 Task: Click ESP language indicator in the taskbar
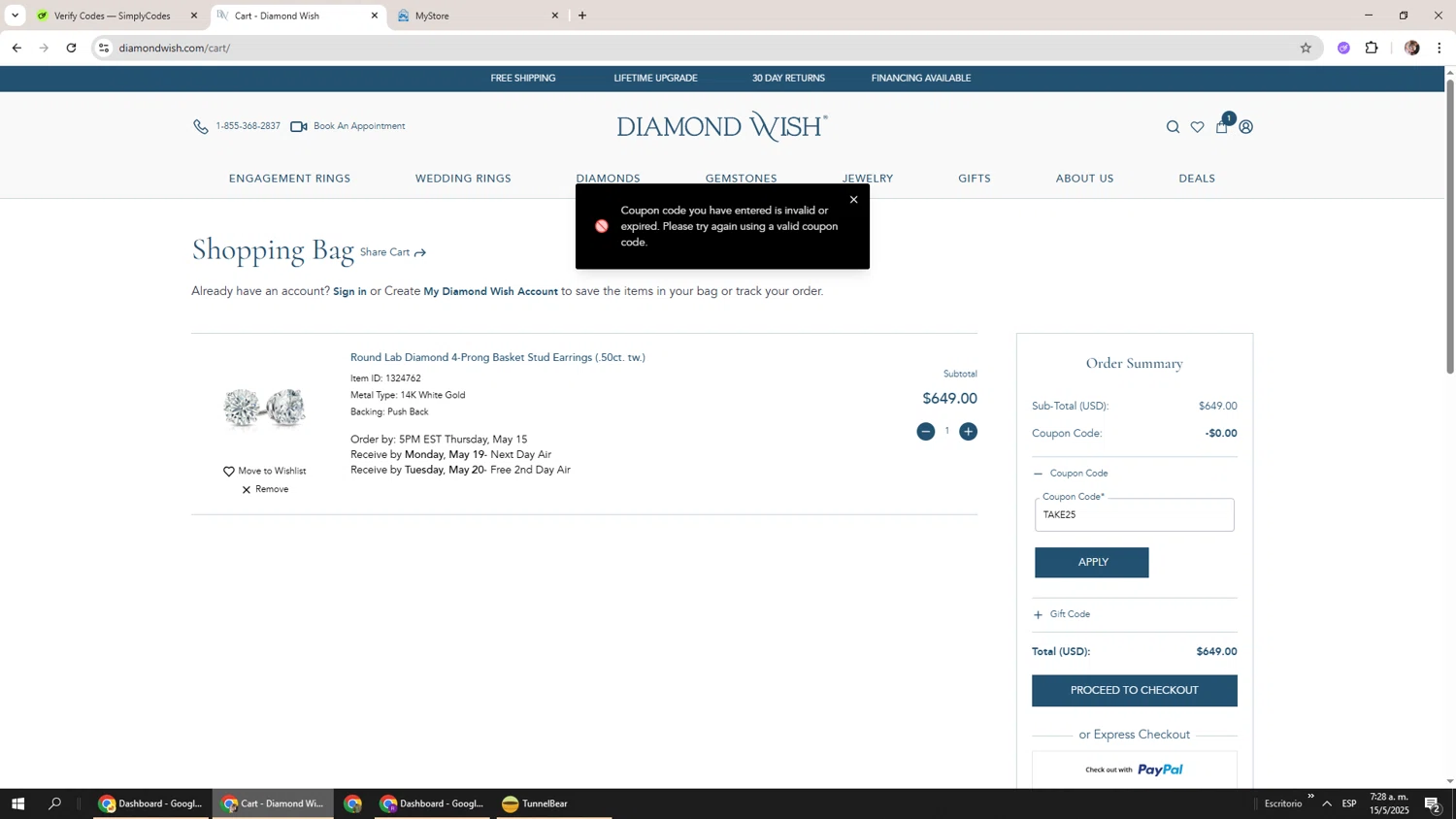(1349, 803)
